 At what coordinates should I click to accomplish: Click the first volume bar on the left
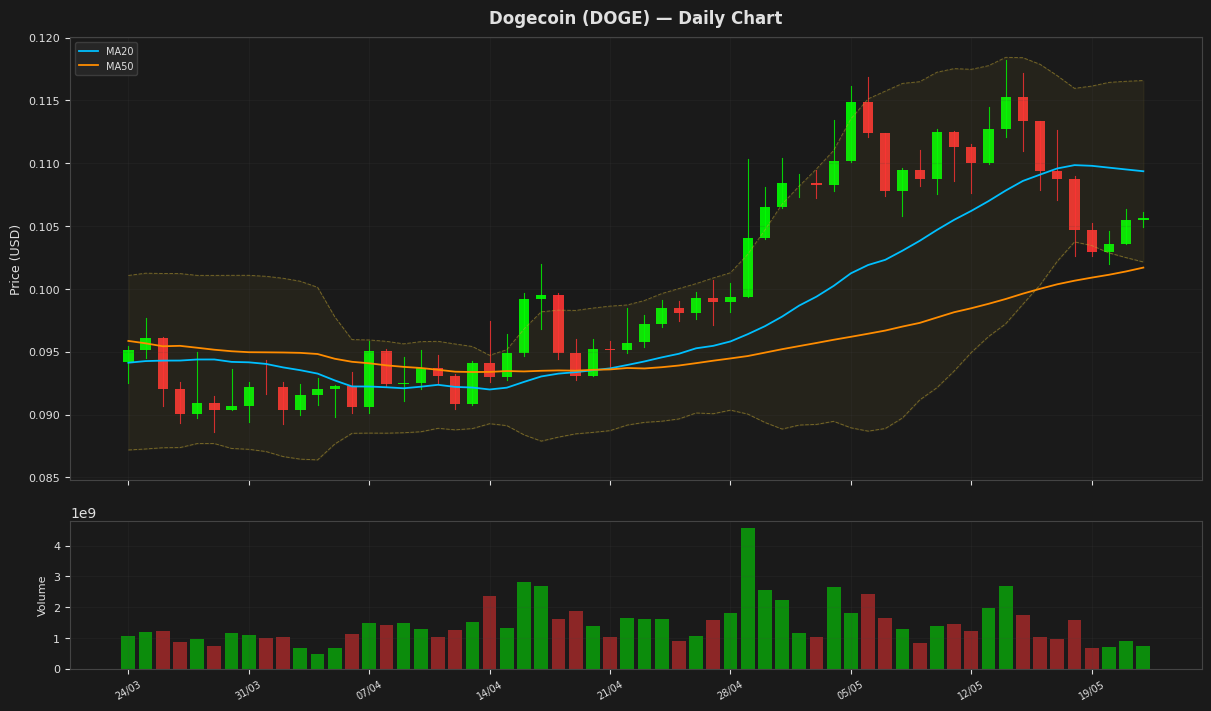click(x=128, y=653)
